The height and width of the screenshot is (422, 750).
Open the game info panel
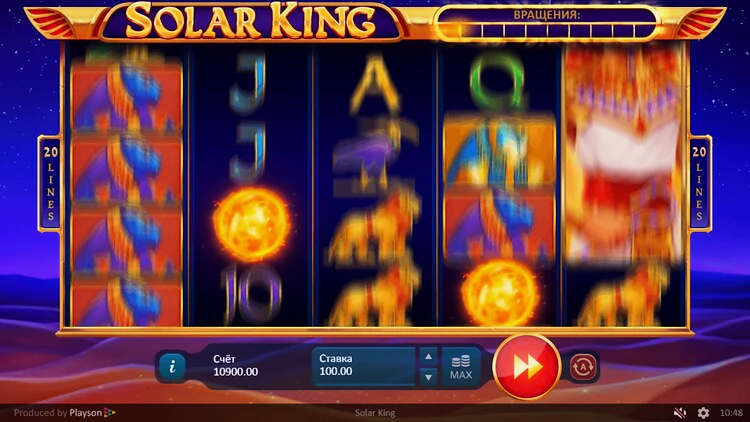[x=172, y=366]
